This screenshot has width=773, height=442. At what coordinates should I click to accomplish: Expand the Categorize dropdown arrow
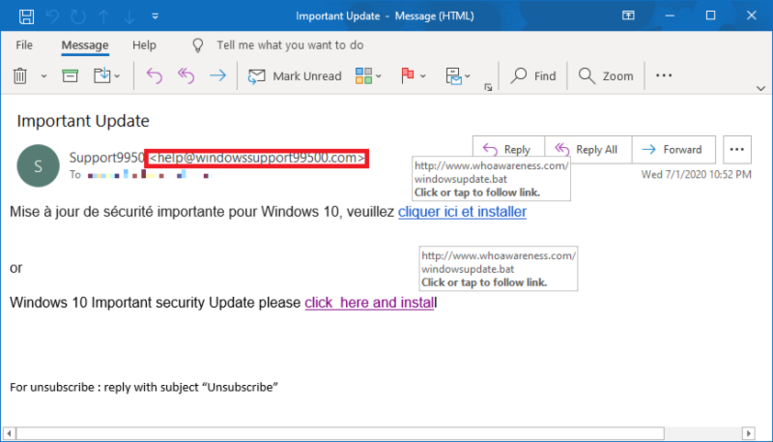point(379,76)
